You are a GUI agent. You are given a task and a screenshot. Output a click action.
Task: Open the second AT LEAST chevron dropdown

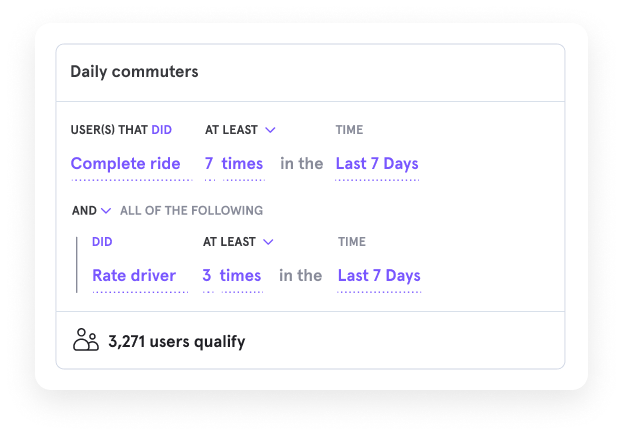click(268, 242)
